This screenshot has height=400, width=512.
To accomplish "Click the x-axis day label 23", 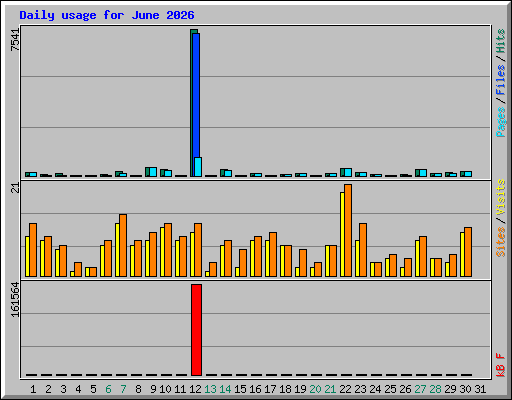I will click(360, 389).
